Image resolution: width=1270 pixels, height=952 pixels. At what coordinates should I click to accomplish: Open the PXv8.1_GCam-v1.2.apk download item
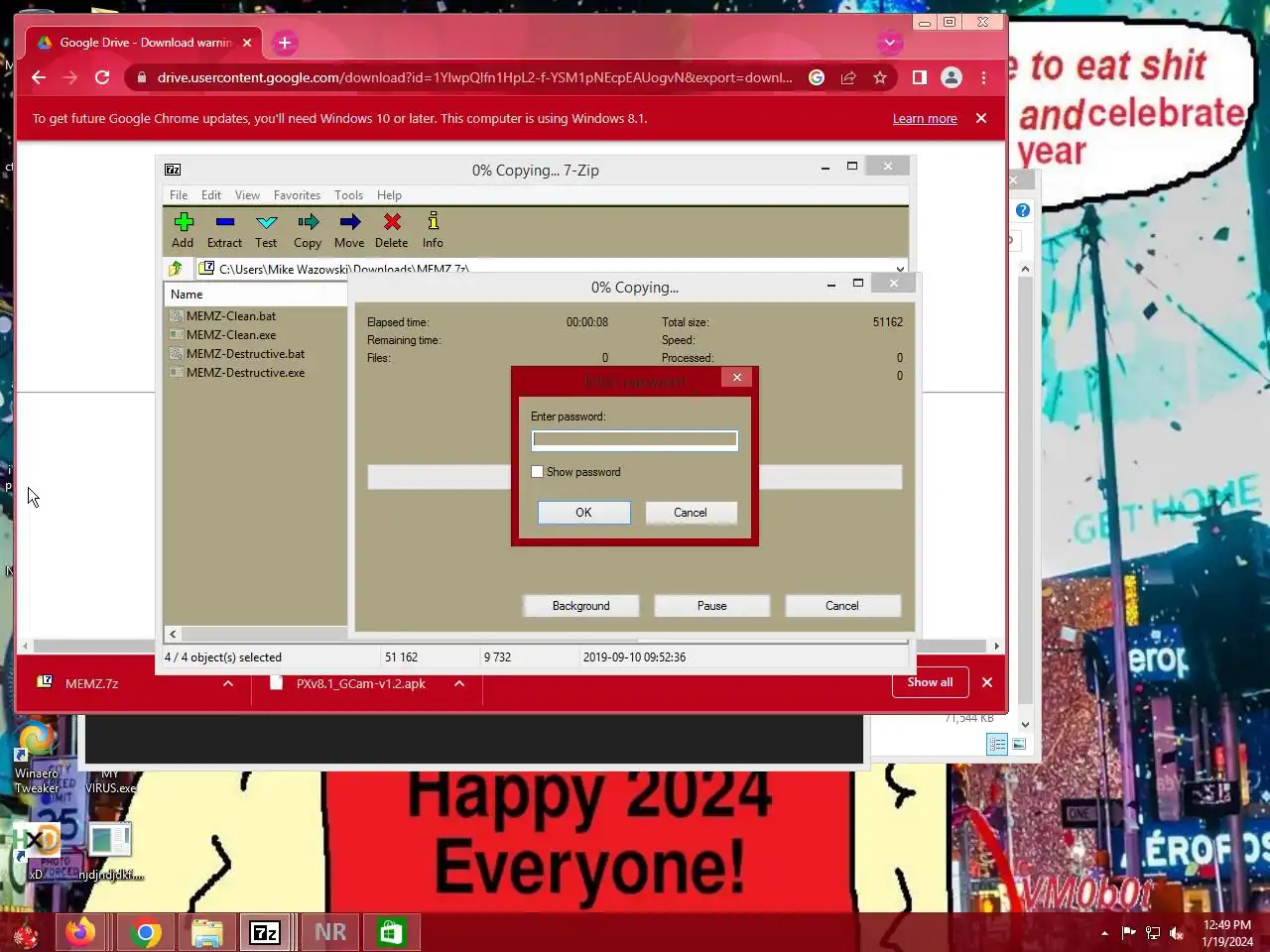[360, 683]
